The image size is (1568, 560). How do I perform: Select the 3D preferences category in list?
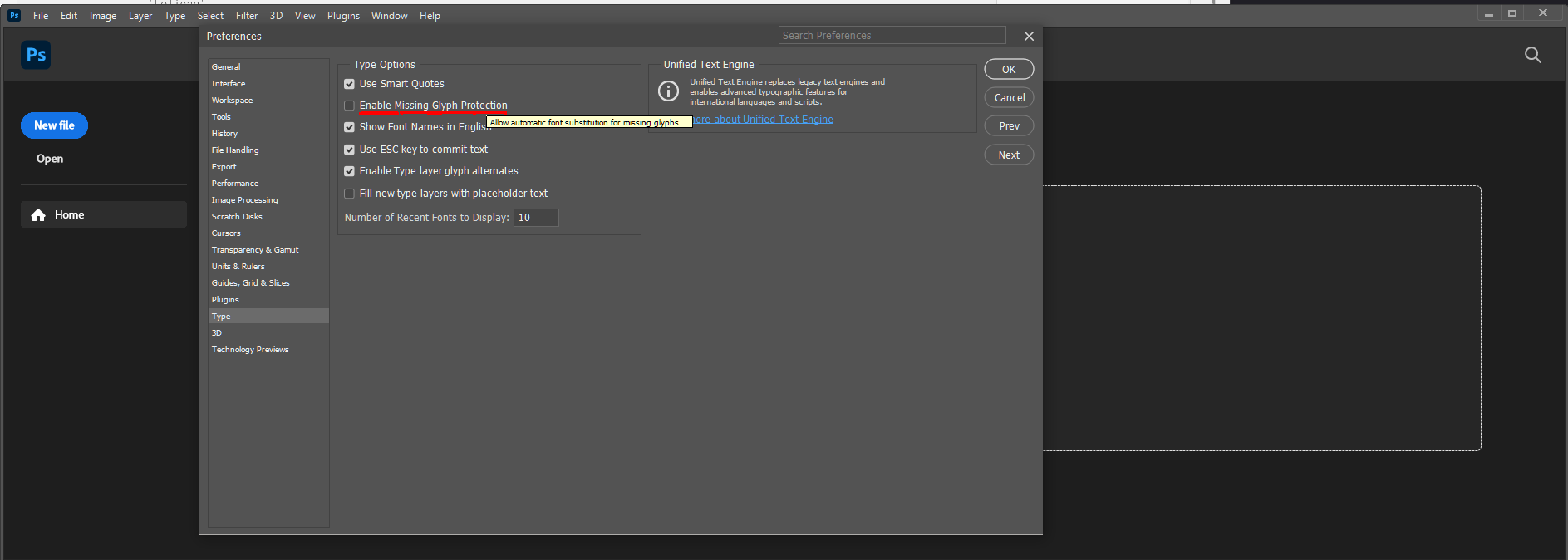coord(268,333)
